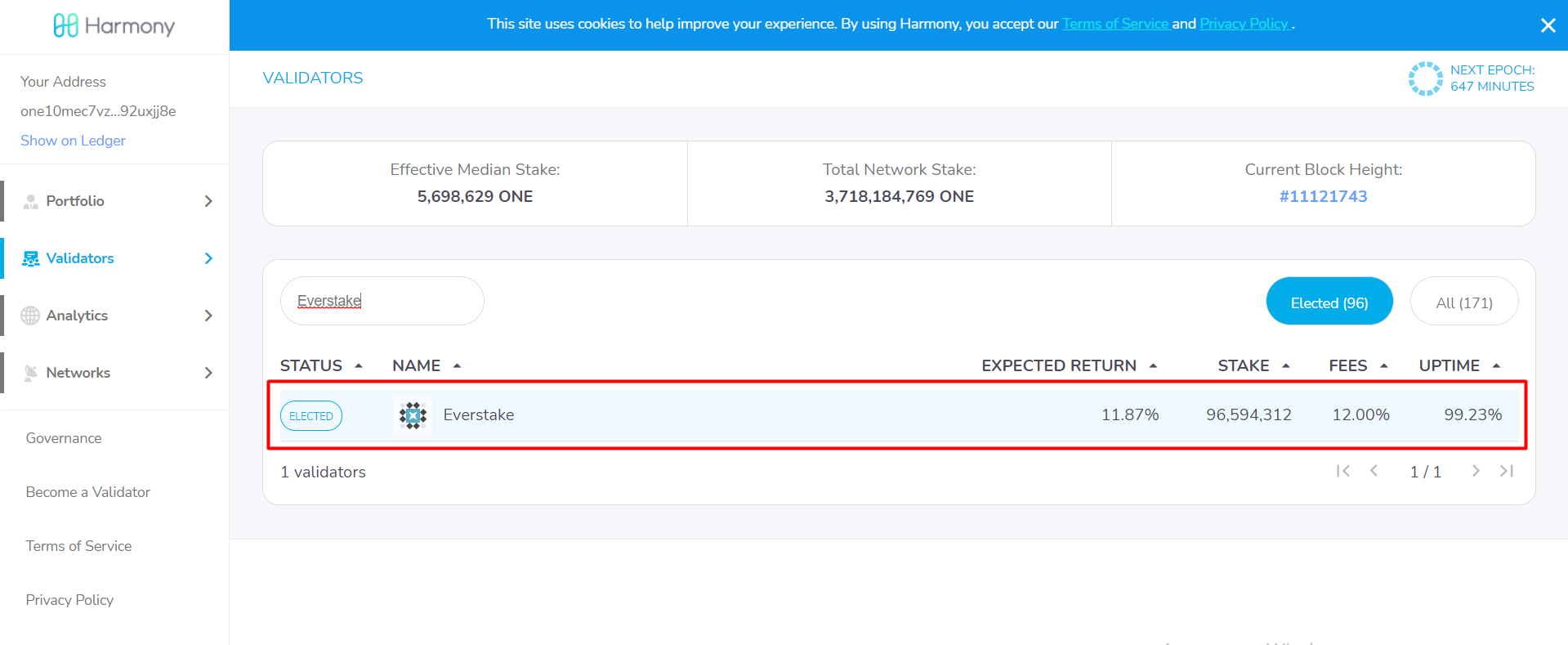Sort by FEES column header
This screenshot has height=645, width=1568.
tap(1348, 365)
